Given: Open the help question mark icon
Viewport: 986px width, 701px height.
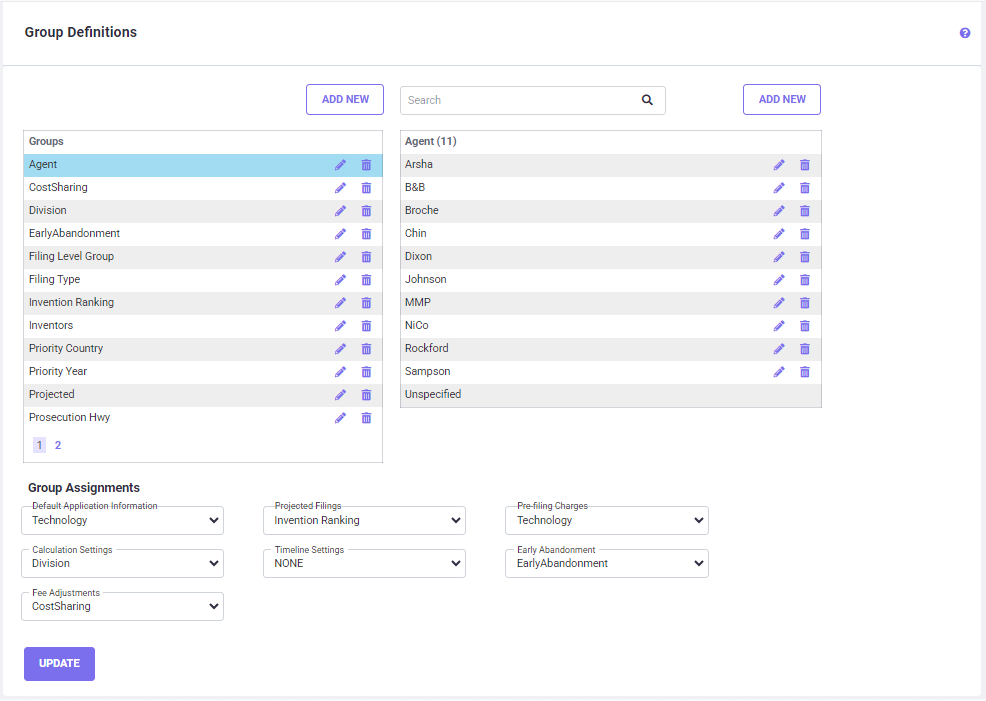Looking at the screenshot, I should pyautogui.click(x=965, y=33).
